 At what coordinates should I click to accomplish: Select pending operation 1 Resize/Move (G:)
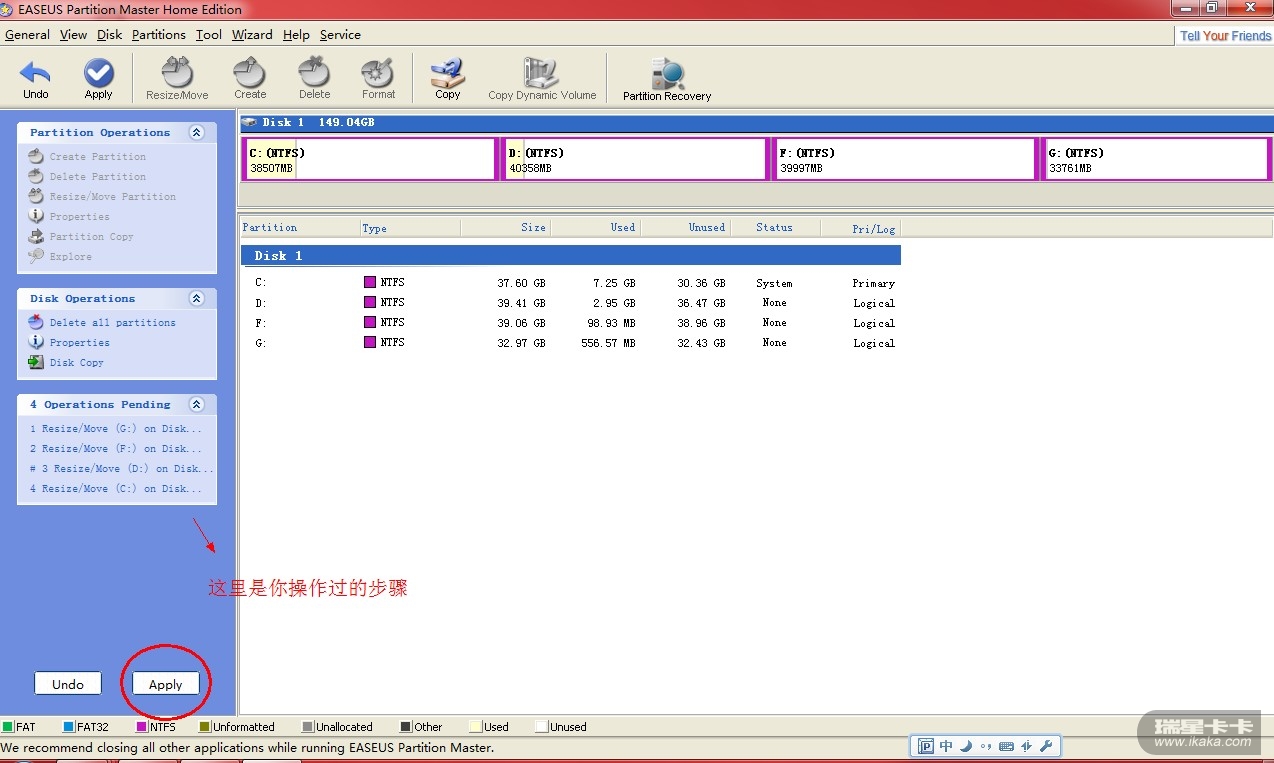click(116, 429)
